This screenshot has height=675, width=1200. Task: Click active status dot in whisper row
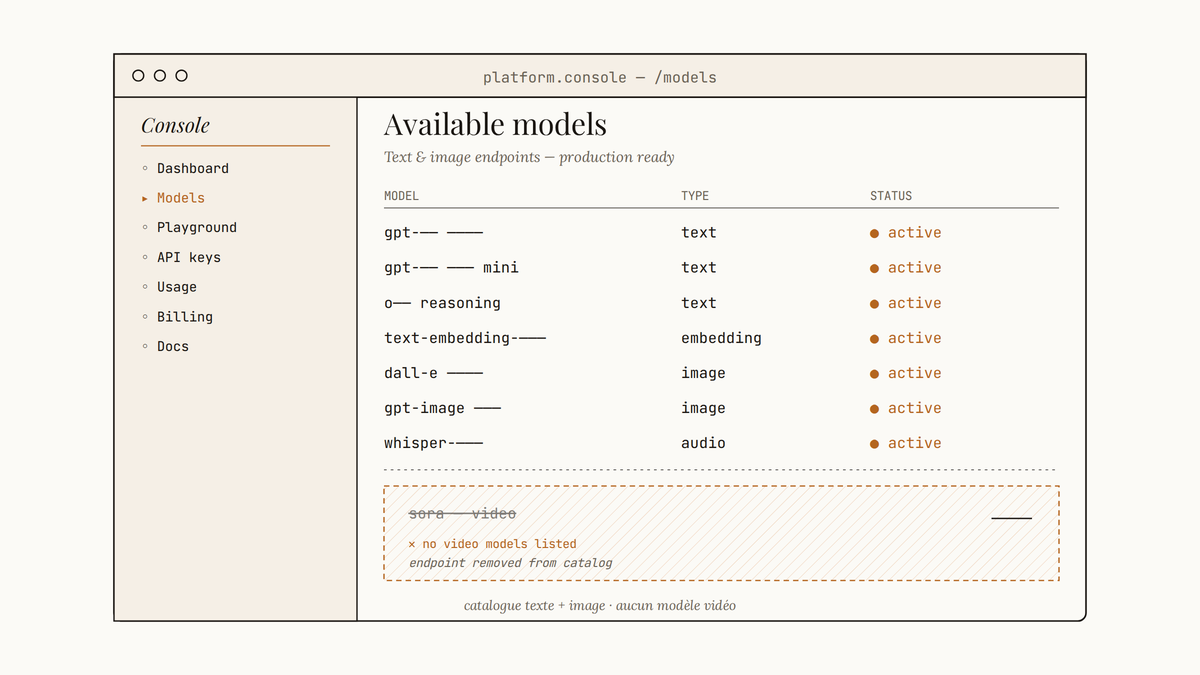pyautogui.click(x=875, y=444)
